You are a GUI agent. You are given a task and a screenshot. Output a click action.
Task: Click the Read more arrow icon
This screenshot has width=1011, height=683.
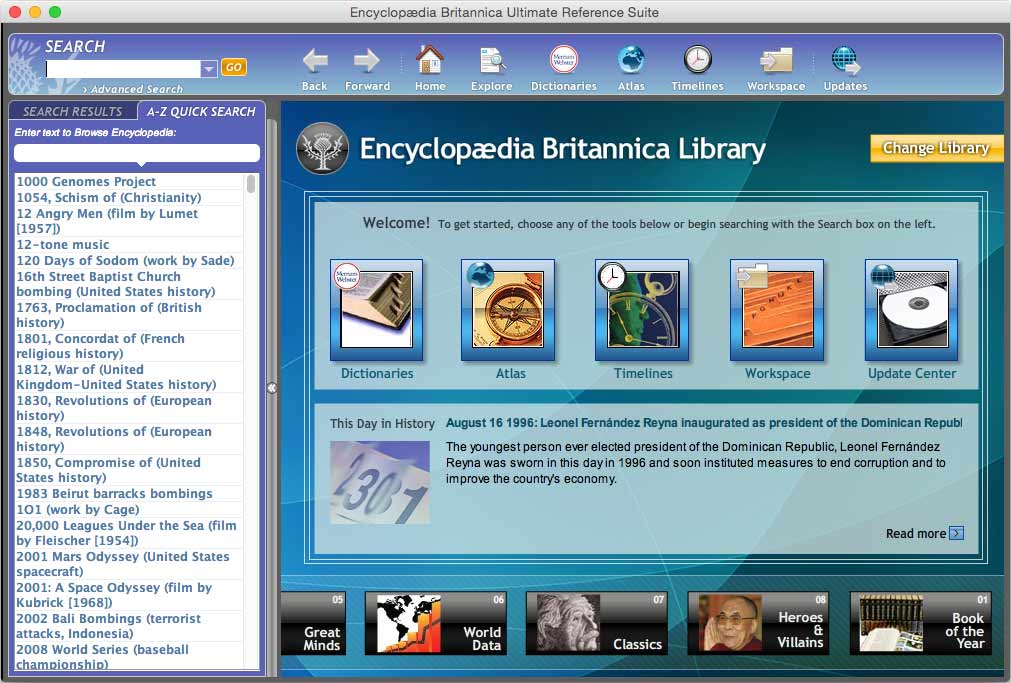[x=957, y=533]
